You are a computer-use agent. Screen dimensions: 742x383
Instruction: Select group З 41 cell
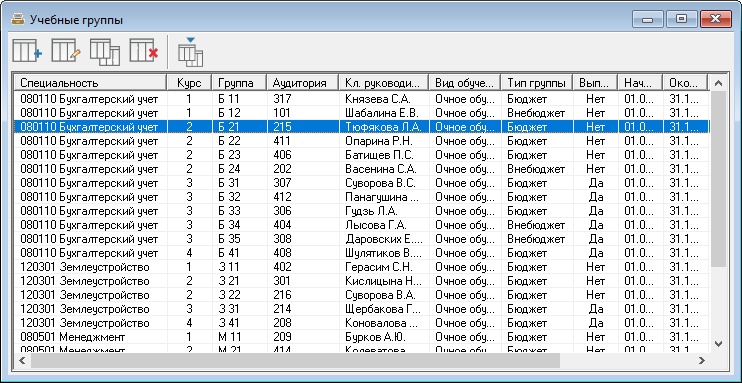click(x=239, y=323)
